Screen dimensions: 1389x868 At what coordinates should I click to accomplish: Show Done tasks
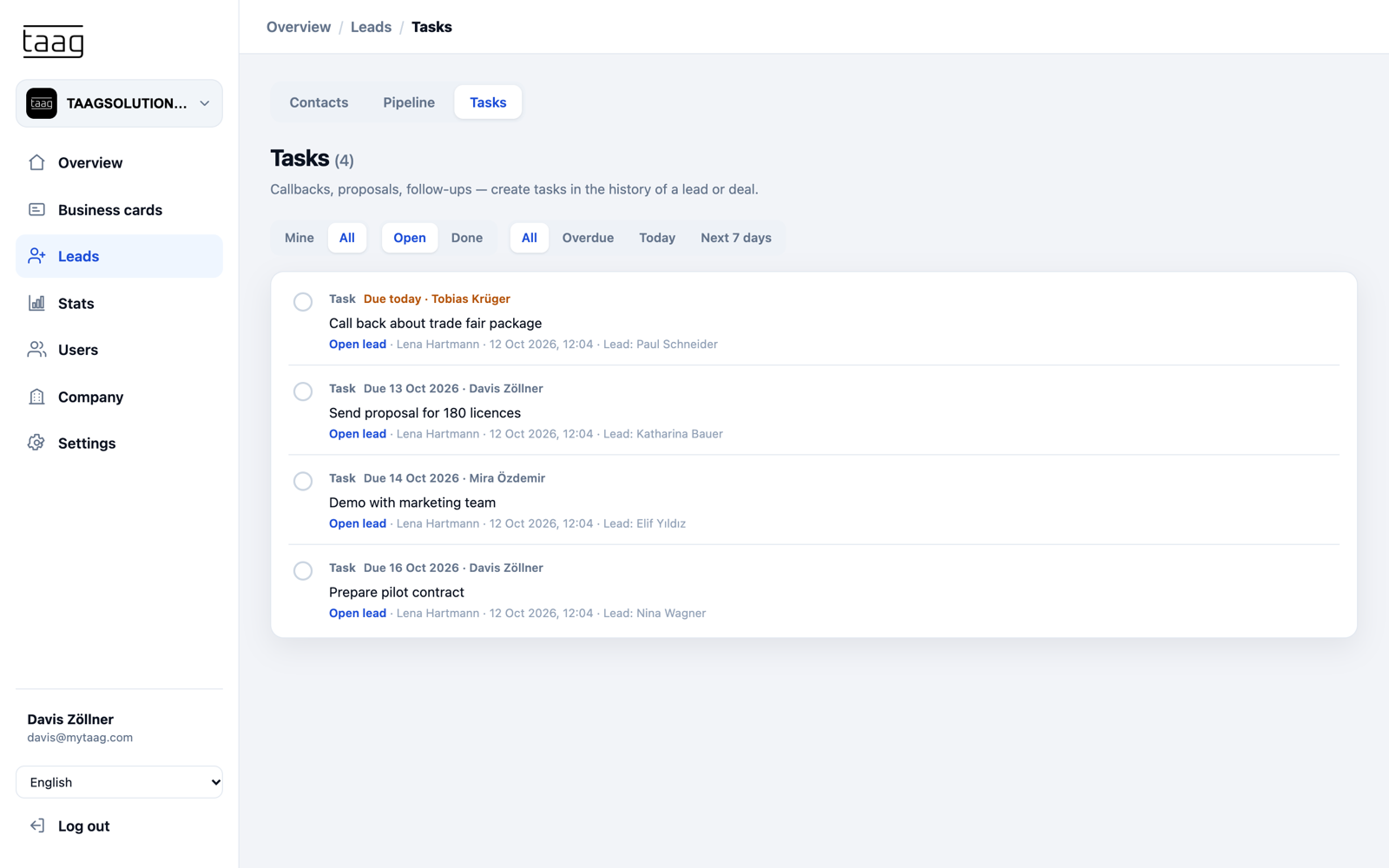(467, 238)
